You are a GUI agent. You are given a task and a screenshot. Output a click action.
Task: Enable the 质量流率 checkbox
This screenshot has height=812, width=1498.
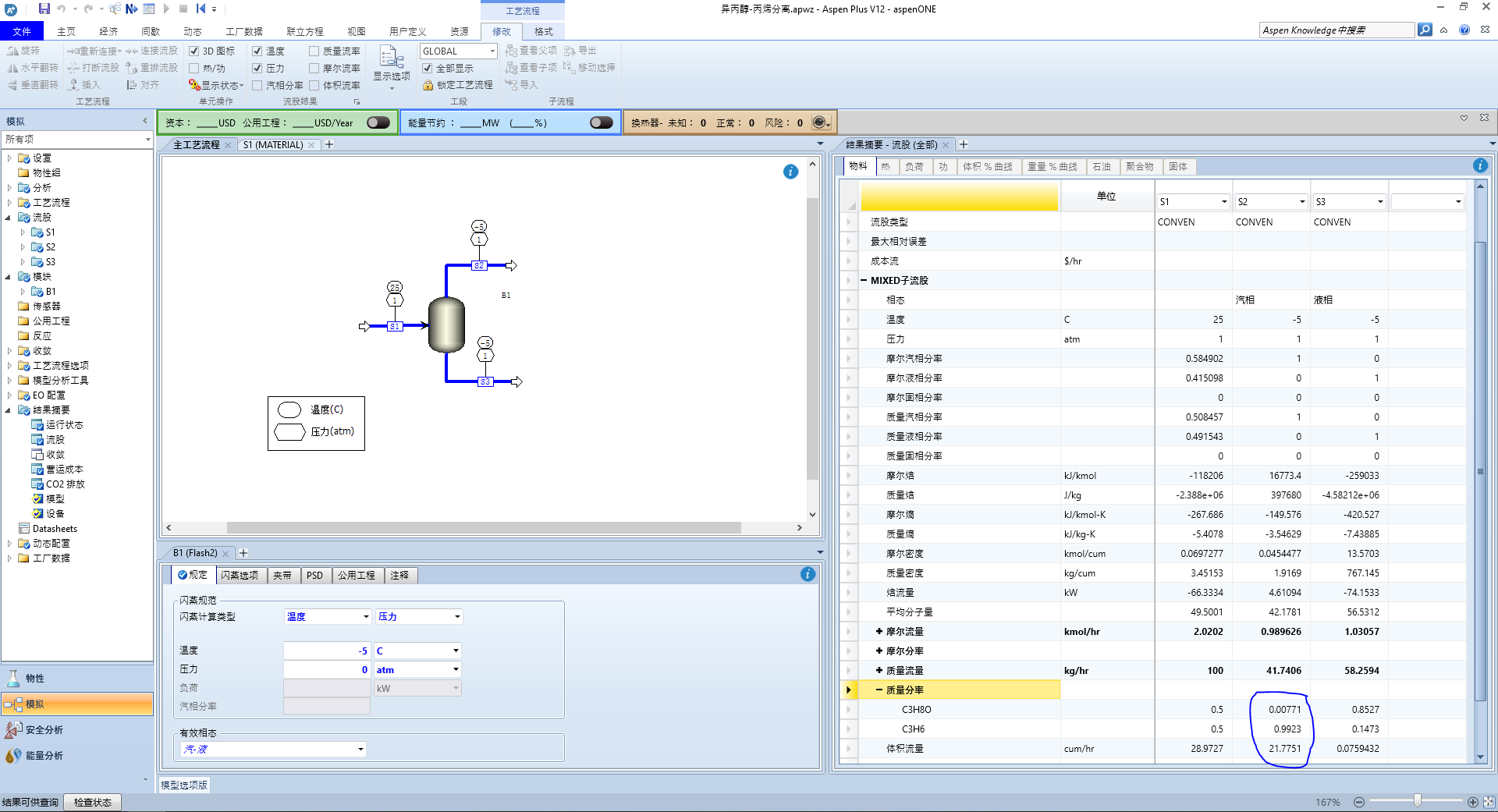click(x=314, y=51)
